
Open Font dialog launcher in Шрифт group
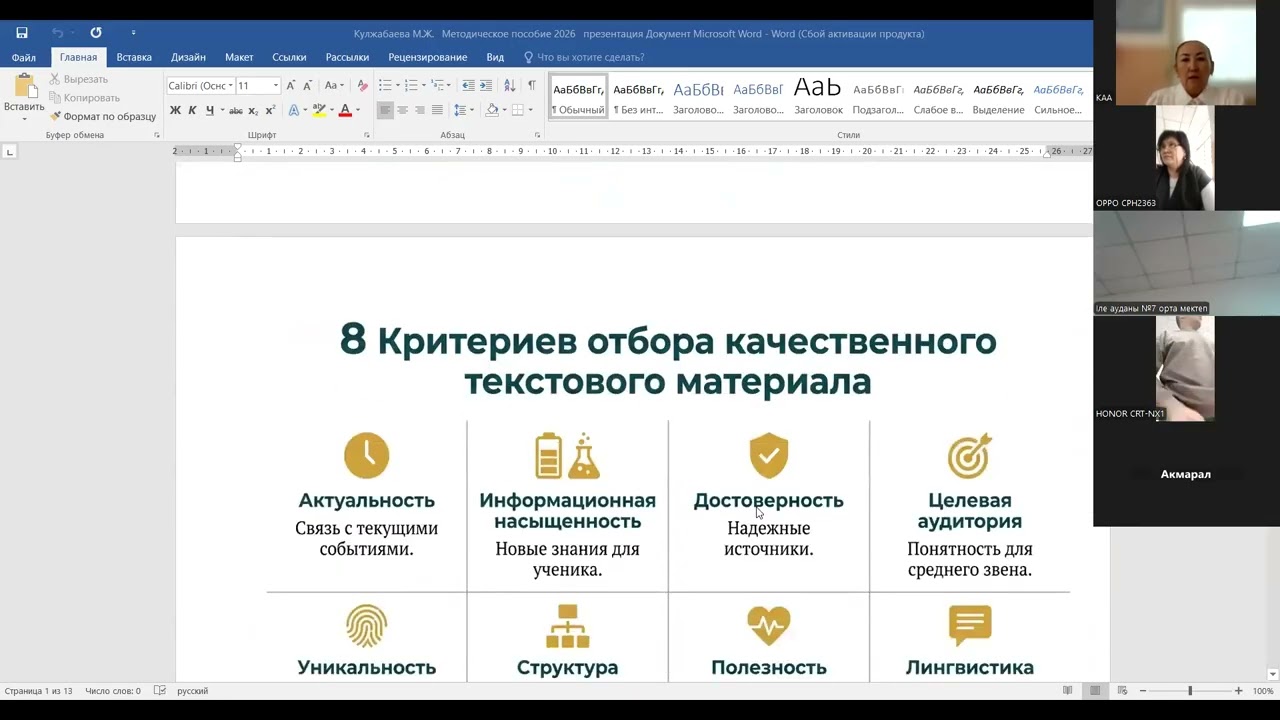pos(367,135)
